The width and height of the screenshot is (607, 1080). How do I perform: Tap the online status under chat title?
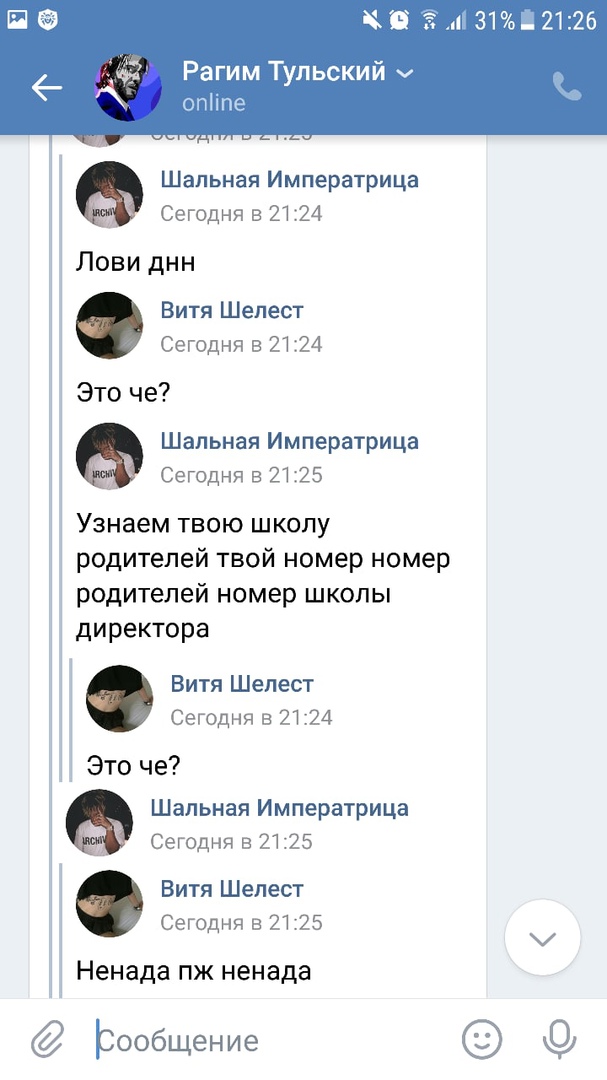point(213,103)
